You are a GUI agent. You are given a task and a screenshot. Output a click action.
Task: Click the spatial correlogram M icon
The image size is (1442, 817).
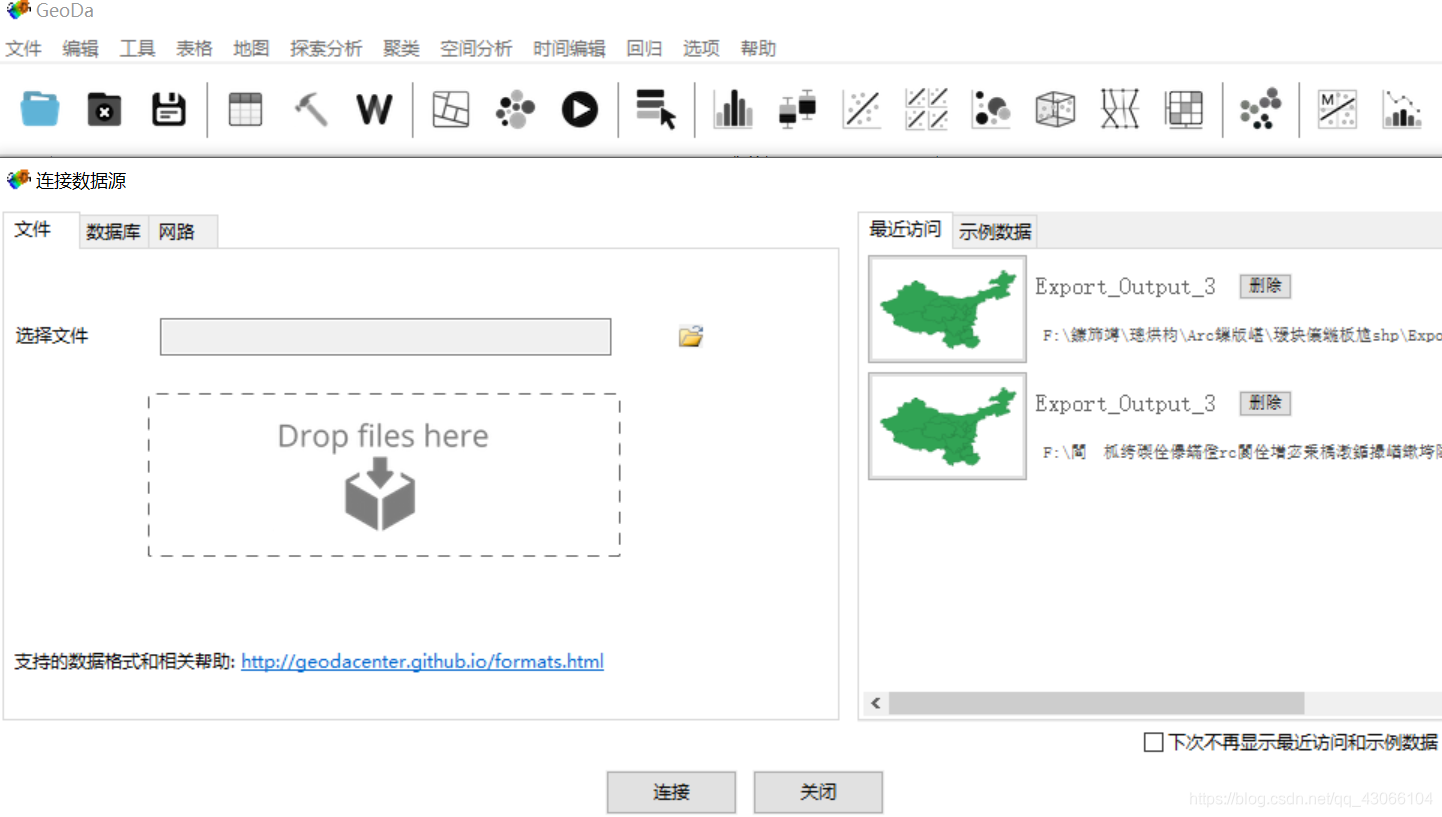pyautogui.click(x=1337, y=109)
